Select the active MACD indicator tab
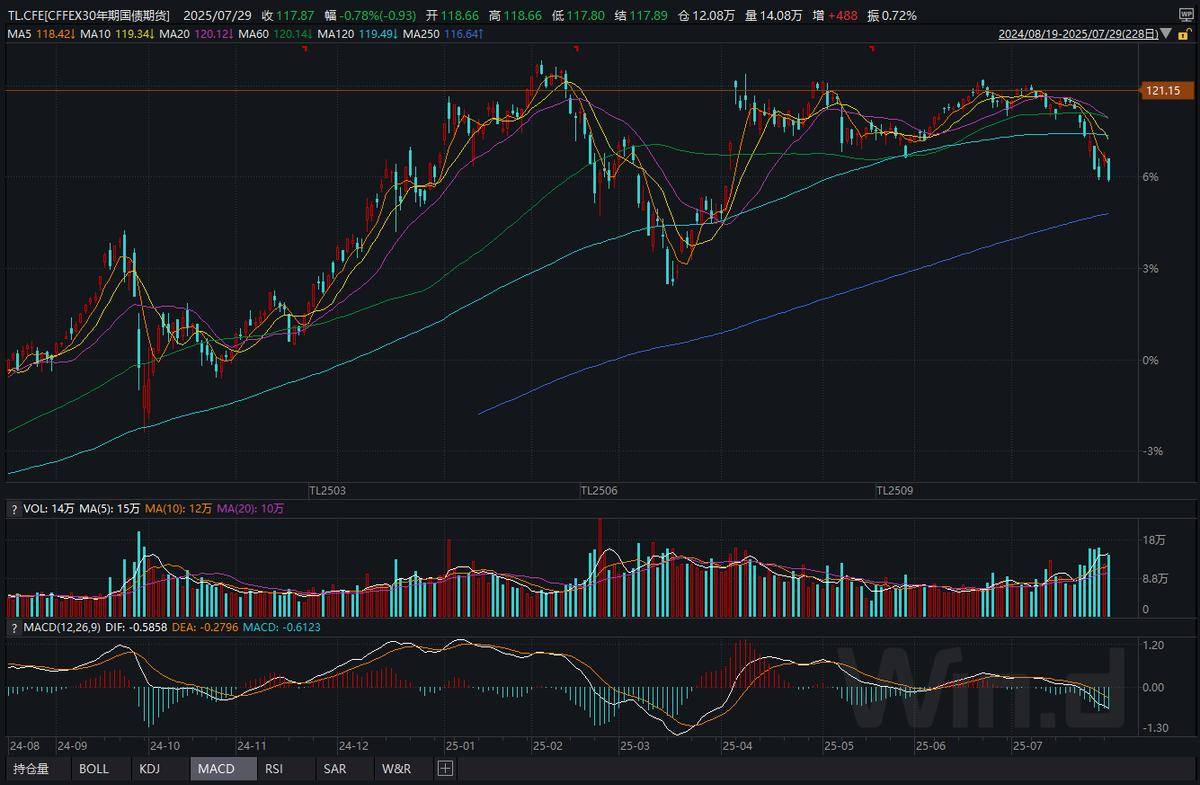This screenshot has height=785, width=1200. click(x=216, y=769)
